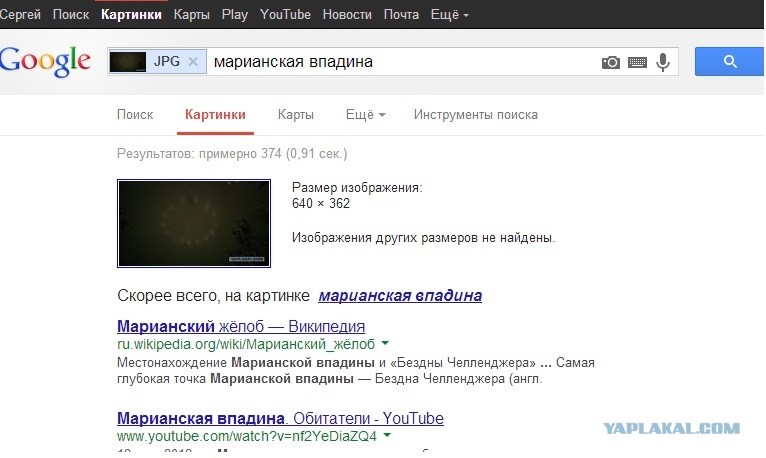Select Картинки in top black bar

coord(131,15)
